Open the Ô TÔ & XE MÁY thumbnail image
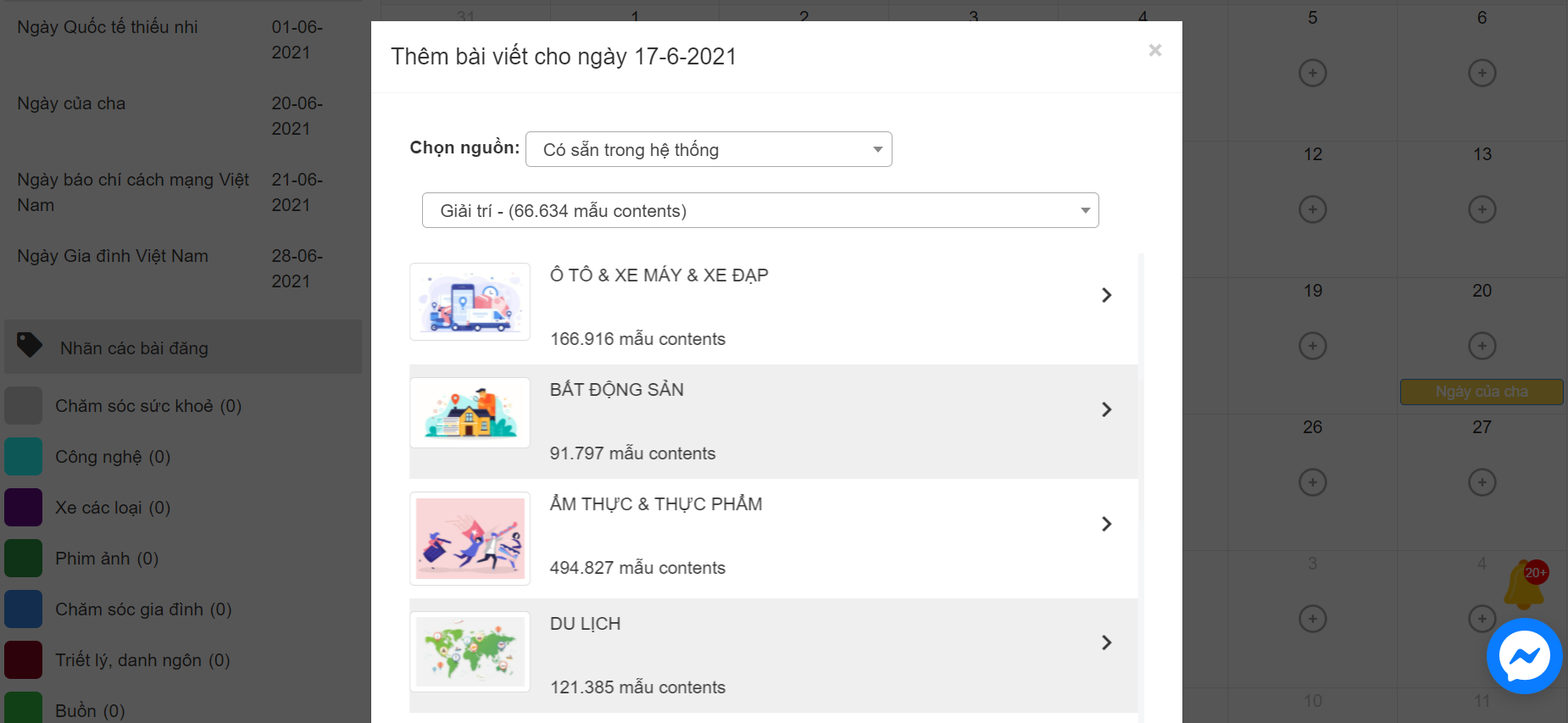1568x723 pixels. (x=470, y=302)
